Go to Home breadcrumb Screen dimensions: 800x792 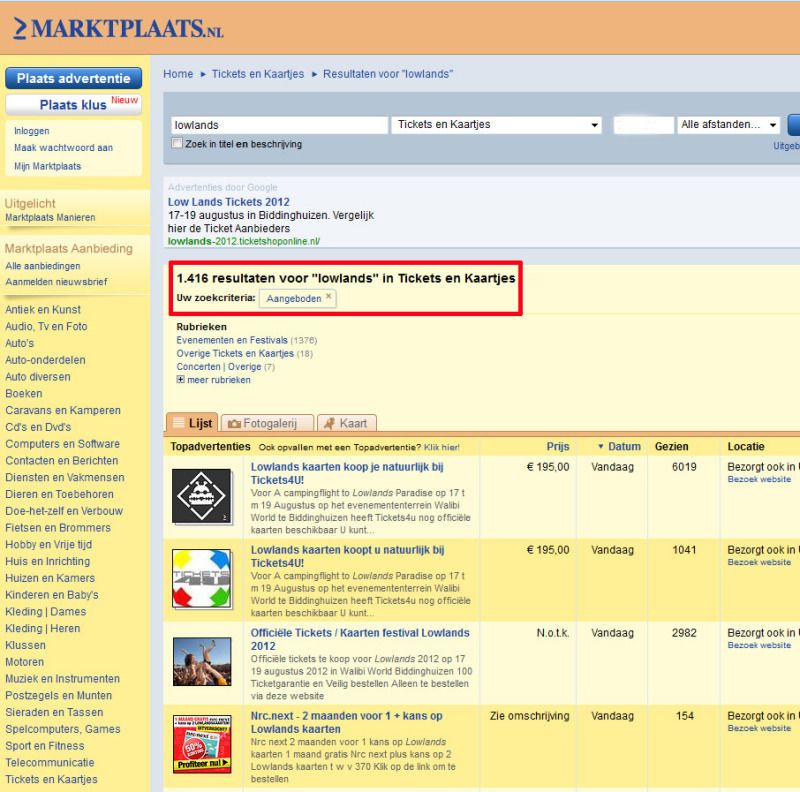tap(178, 74)
